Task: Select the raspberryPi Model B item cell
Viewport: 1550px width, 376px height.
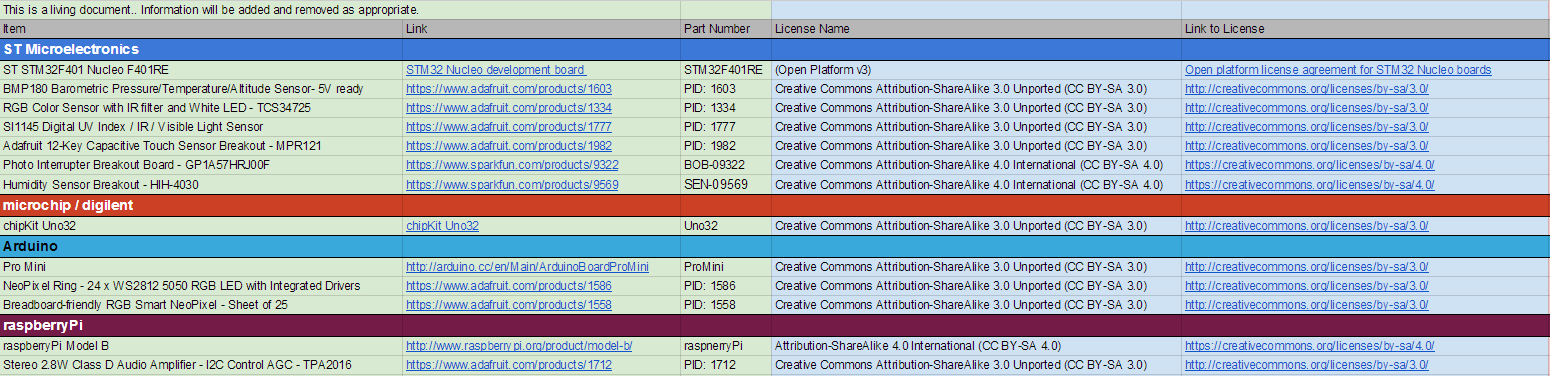Action: [201, 346]
